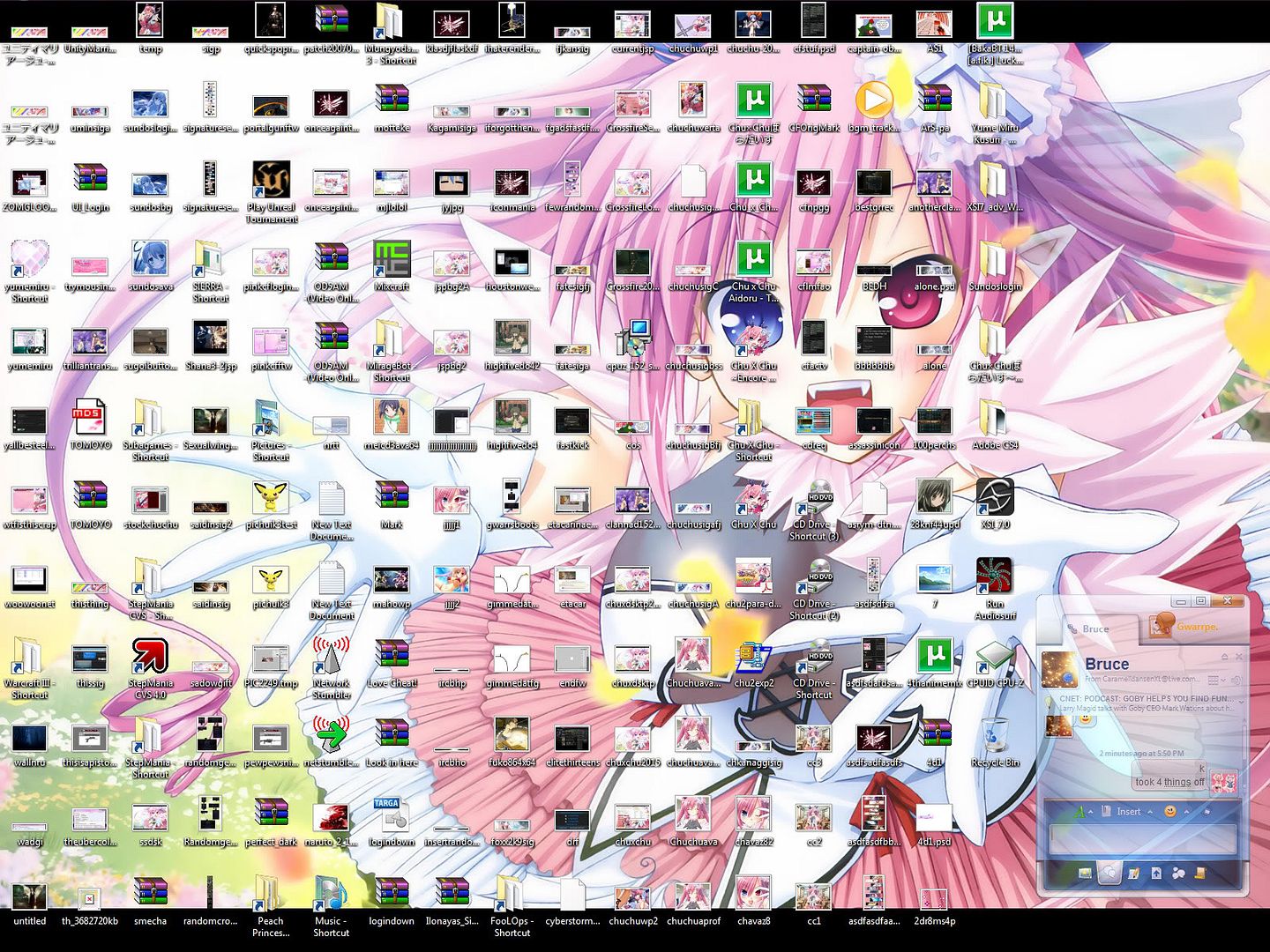1270x952 pixels.
Task: Select the cpuz_152 installer icon
Action: point(633,338)
